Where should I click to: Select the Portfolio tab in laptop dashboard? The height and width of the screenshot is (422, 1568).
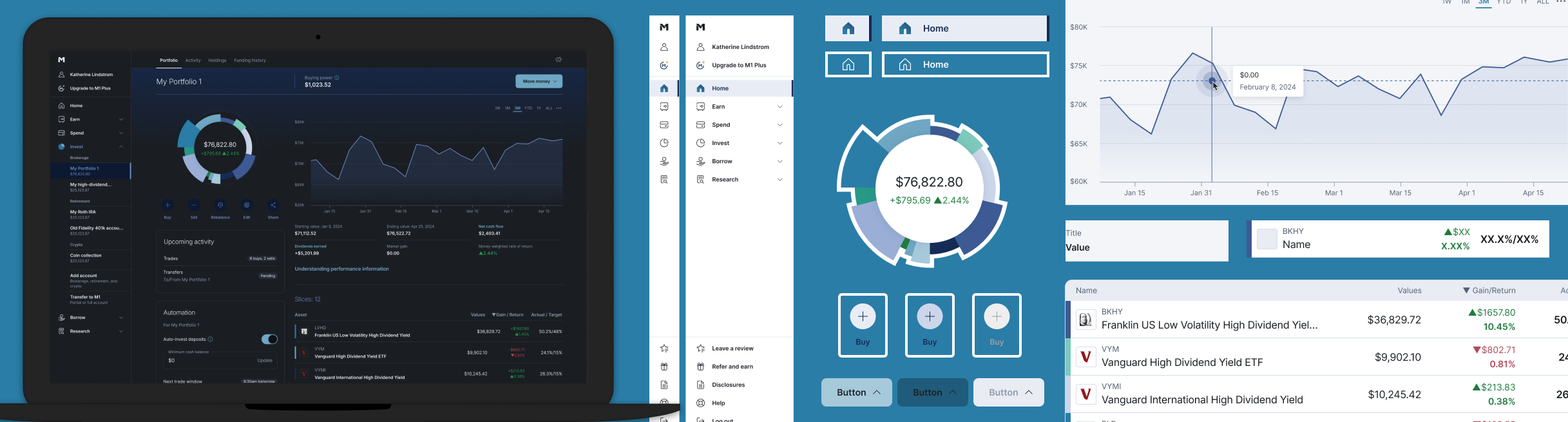[x=169, y=61]
